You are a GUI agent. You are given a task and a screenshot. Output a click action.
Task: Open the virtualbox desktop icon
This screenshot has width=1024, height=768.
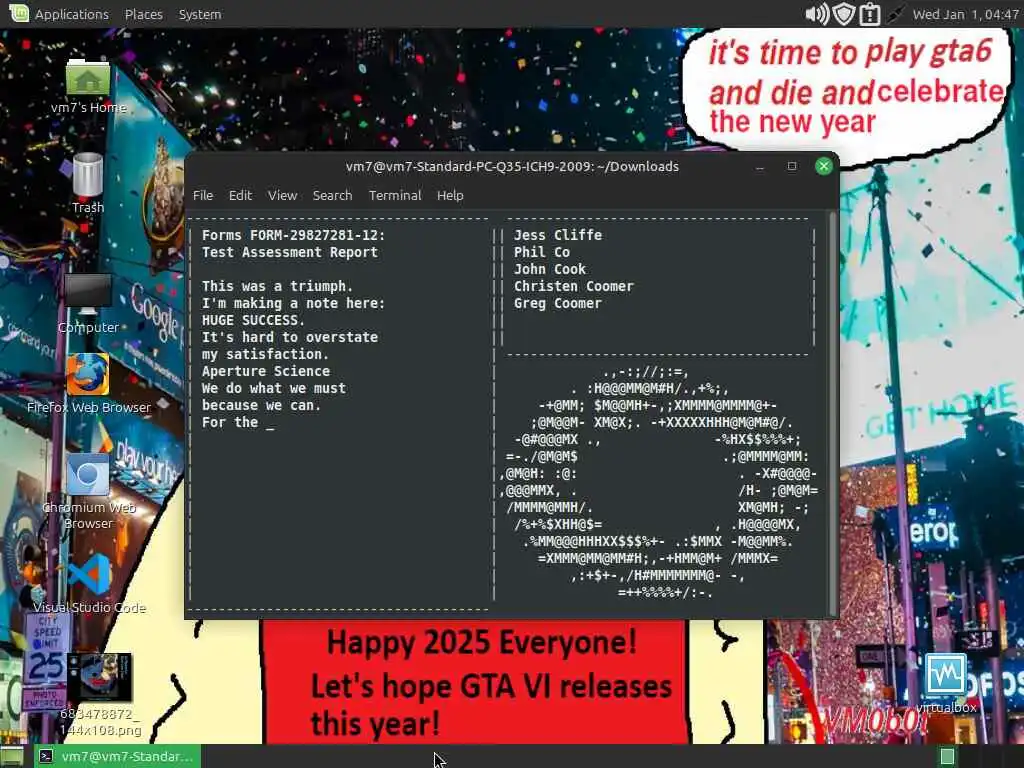click(946, 675)
